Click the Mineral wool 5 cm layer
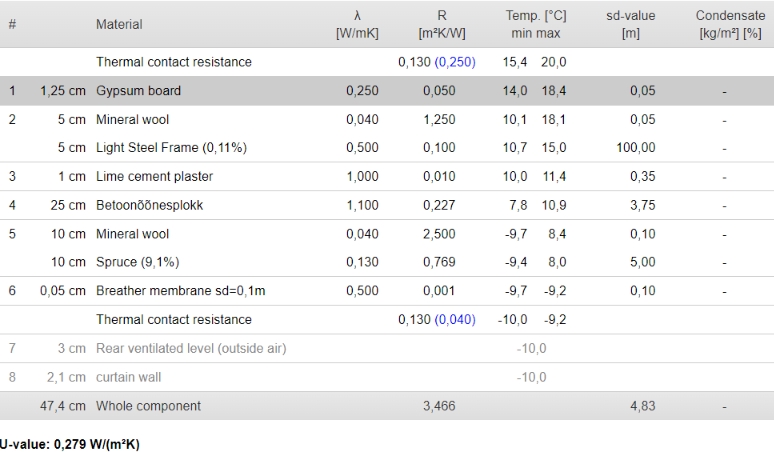Screen dimensions: 774x452 (x=387, y=119)
